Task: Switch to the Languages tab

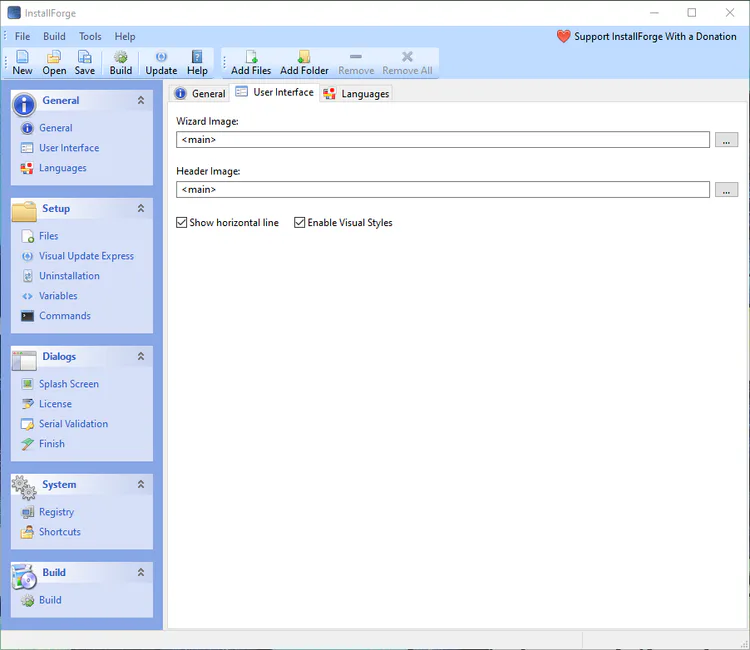Action: click(357, 94)
